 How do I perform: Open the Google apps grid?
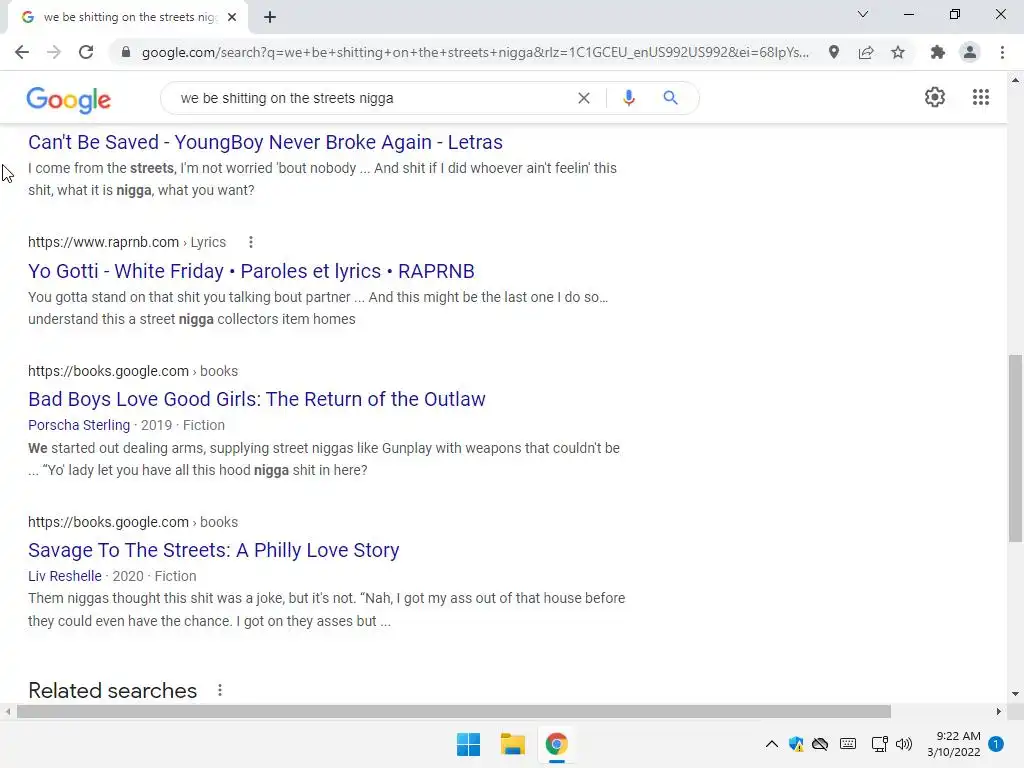coord(981,97)
